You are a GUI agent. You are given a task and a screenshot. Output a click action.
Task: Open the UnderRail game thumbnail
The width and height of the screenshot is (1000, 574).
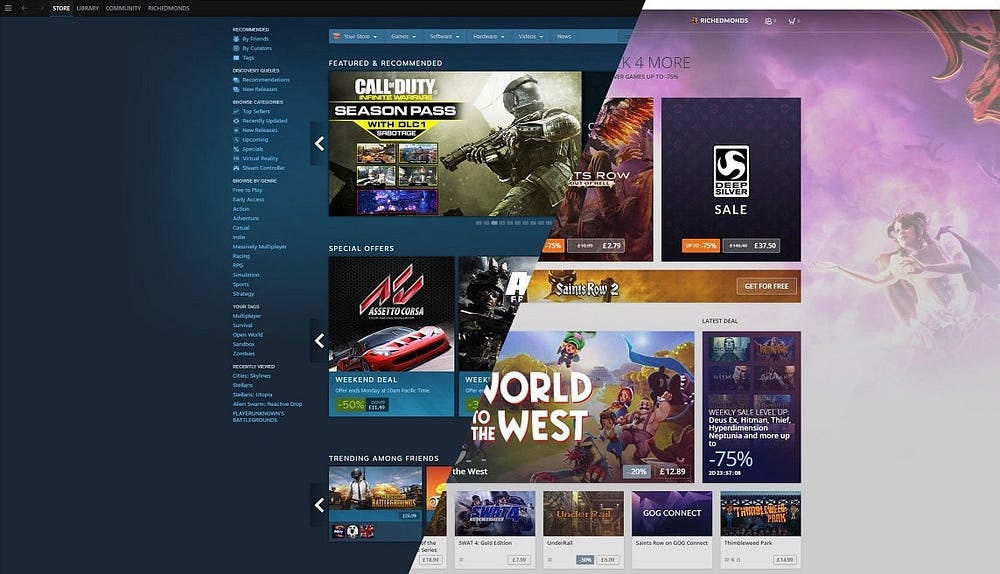[x=583, y=513]
